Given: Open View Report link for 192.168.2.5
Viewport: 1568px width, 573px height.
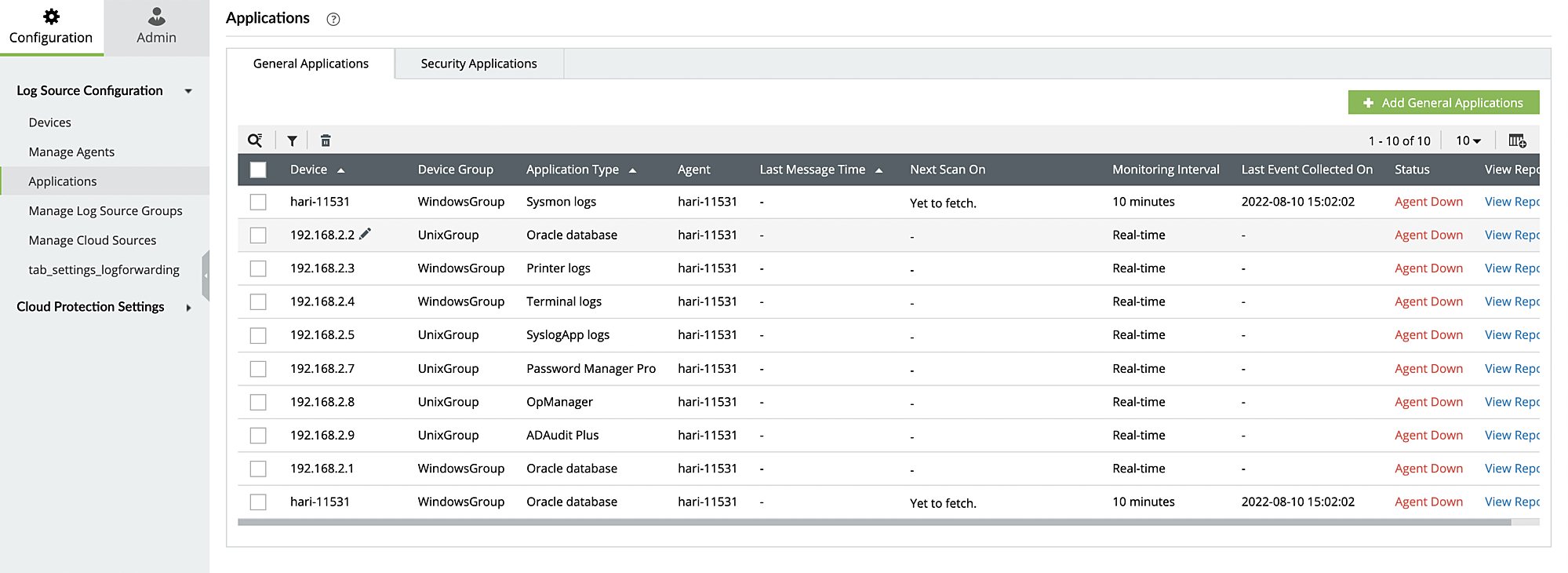Looking at the screenshot, I should tap(1512, 335).
